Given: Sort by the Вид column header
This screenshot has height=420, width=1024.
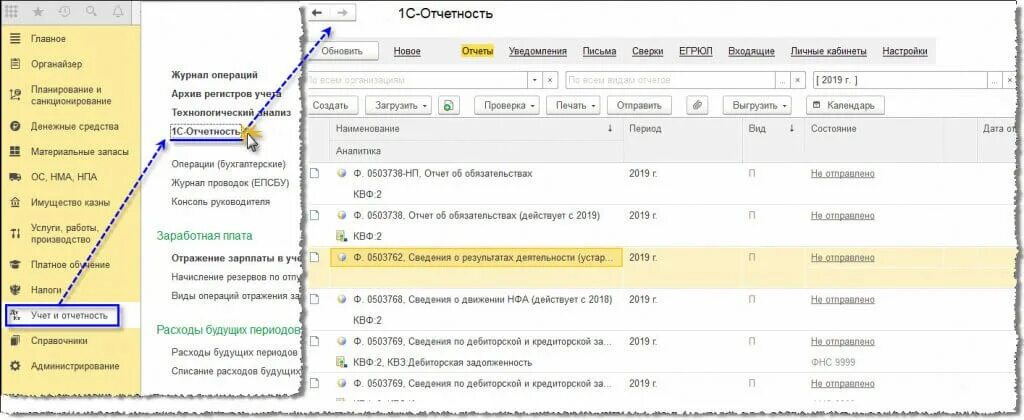Looking at the screenshot, I should 773,129.
